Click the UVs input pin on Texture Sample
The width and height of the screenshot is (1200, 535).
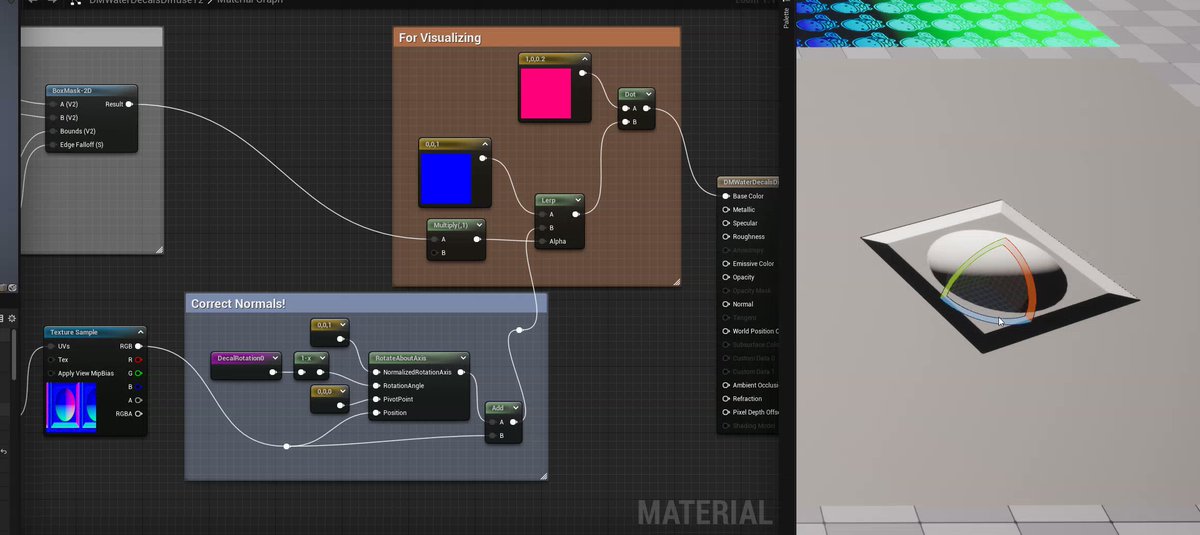[x=51, y=346]
